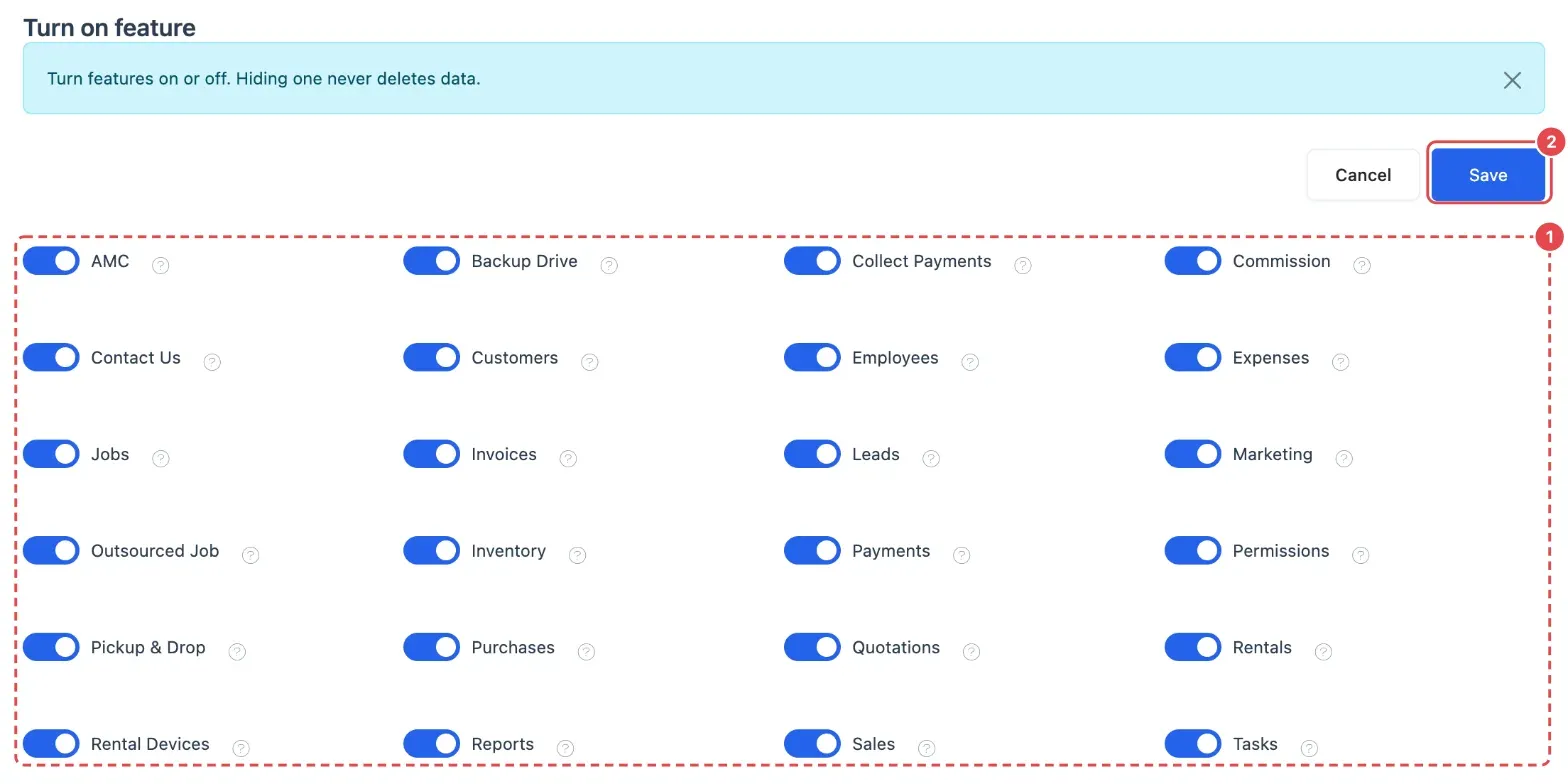Open help icon for Marketing
The image size is (1568, 784).
[x=1344, y=458]
